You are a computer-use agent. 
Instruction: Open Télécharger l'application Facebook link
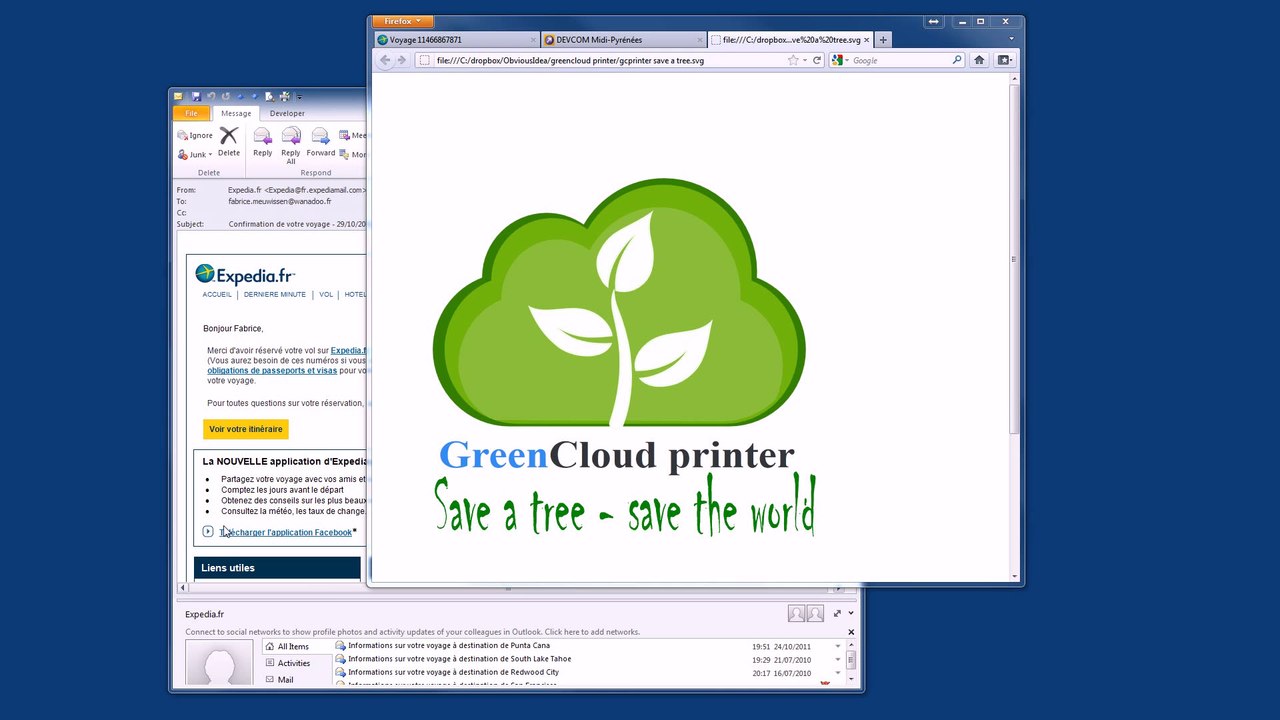[x=286, y=532]
